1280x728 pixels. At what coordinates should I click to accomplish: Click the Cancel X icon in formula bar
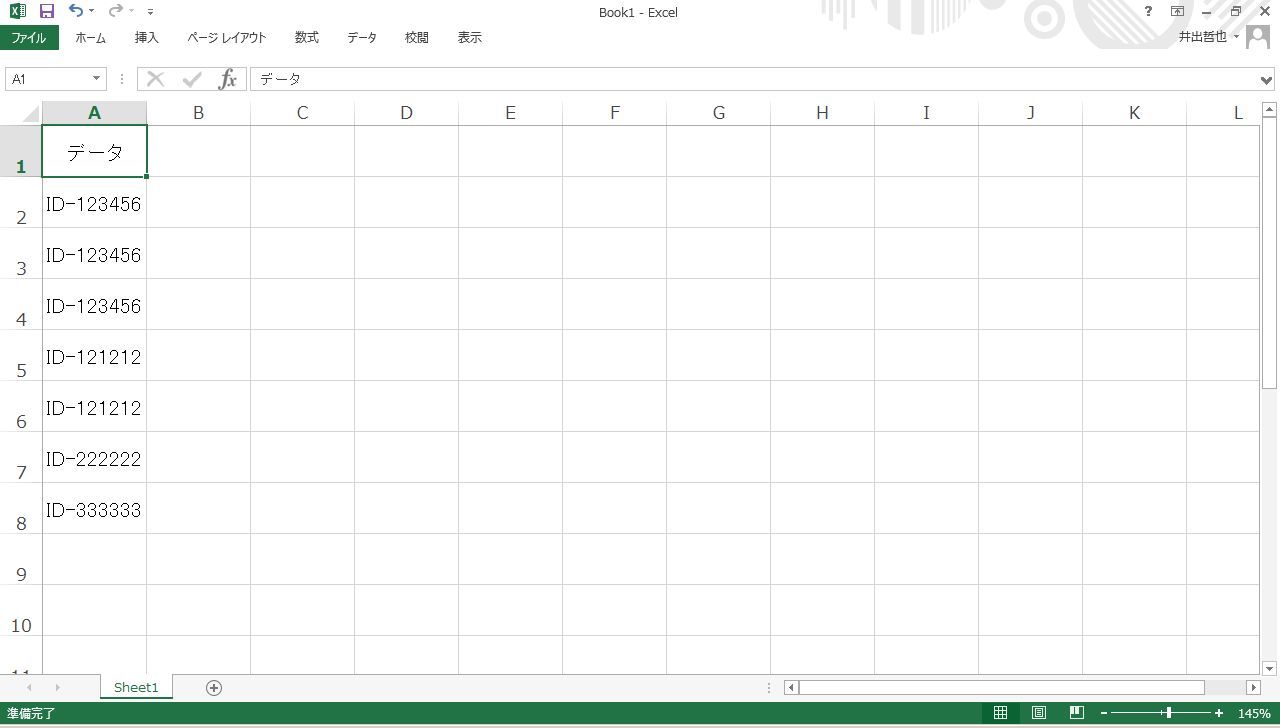click(x=155, y=79)
